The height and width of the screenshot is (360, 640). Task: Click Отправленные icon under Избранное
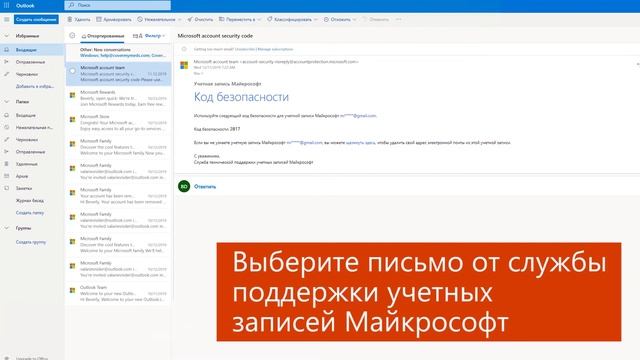tap(7, 62)
